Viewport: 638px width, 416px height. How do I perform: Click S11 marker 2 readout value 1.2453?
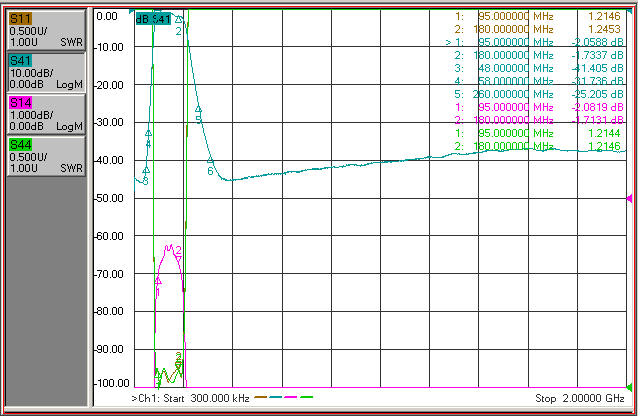[x=604, y=29]
